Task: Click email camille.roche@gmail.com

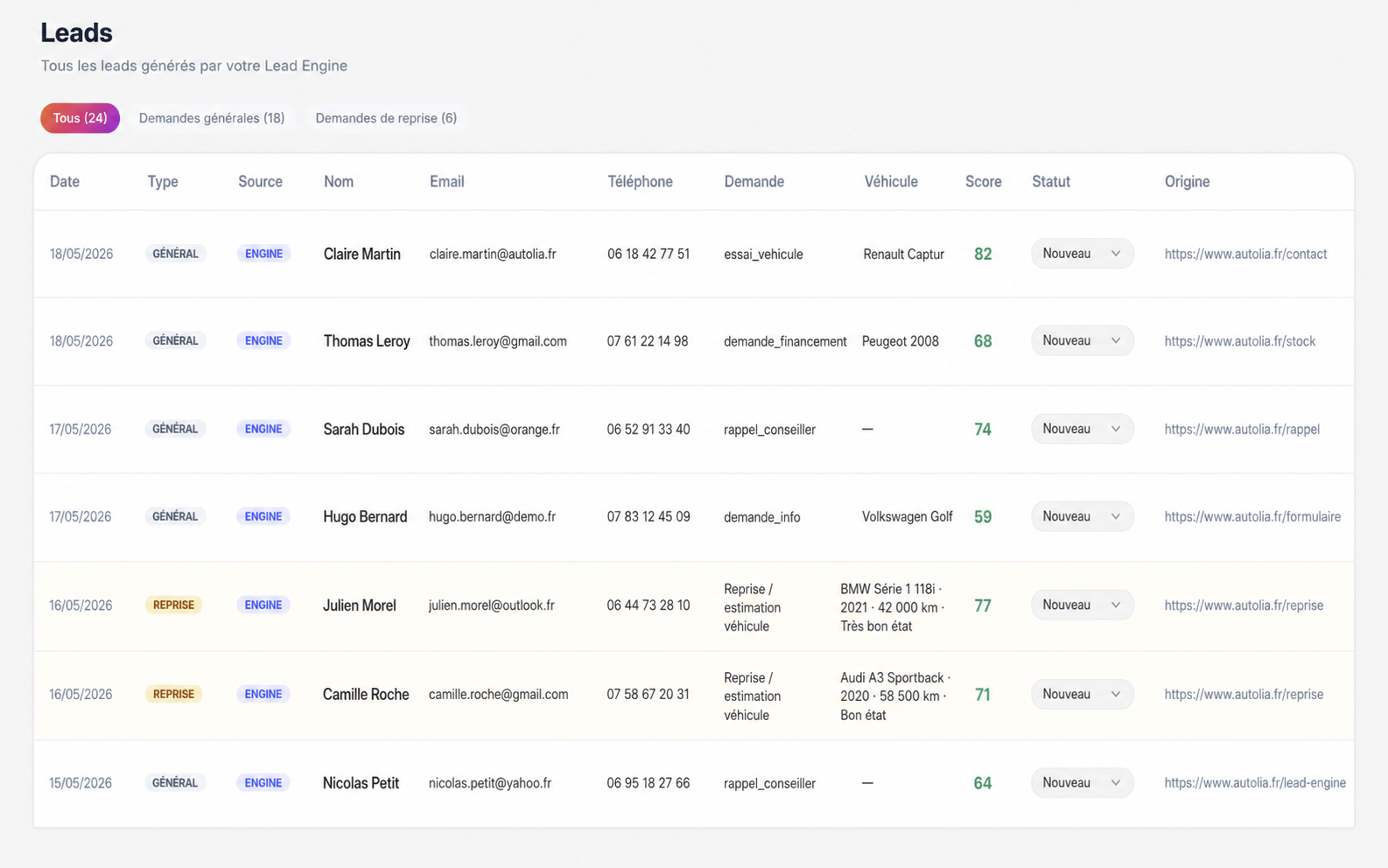Action: [498, 694]
